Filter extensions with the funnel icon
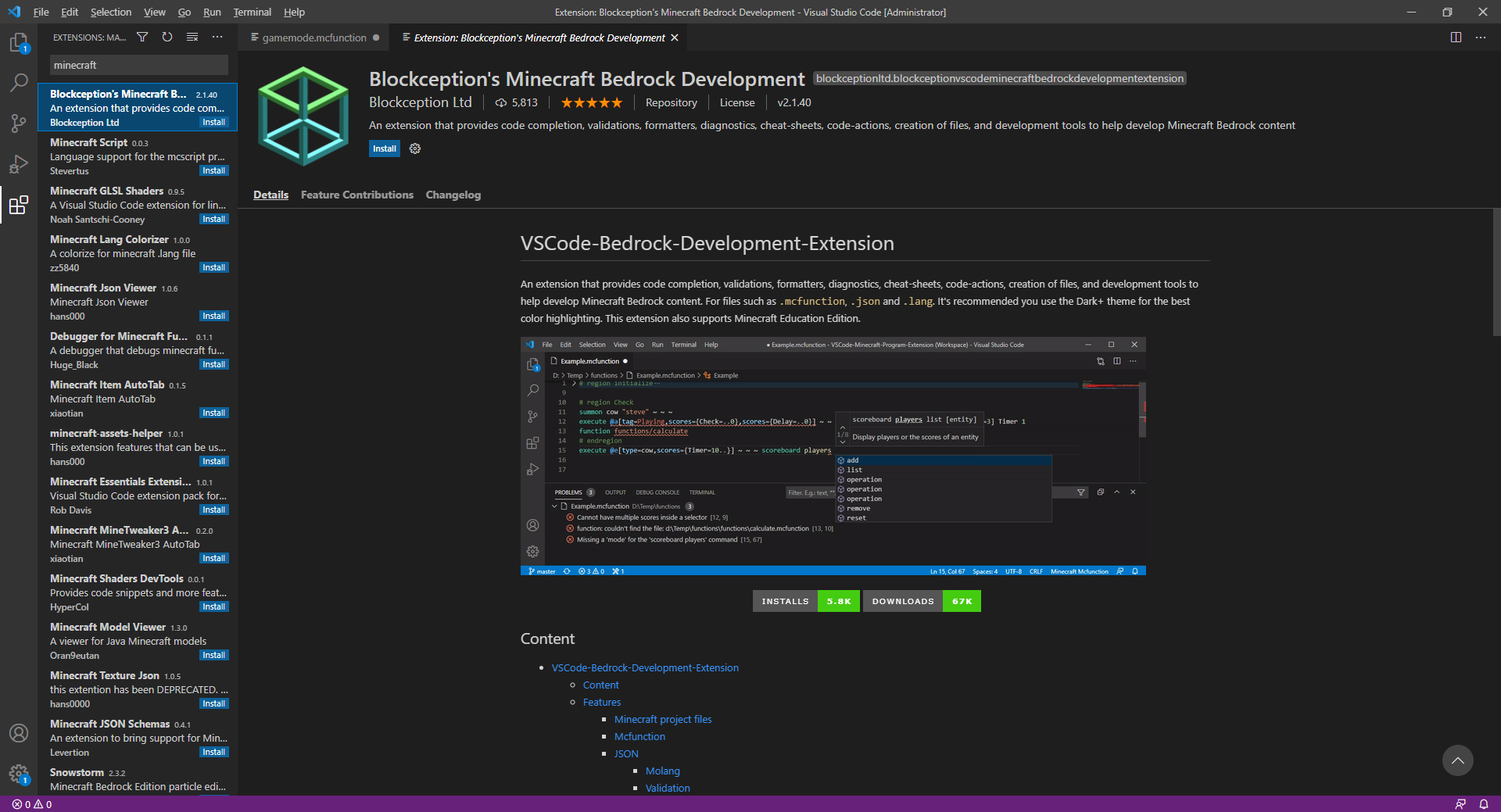1501x812 pixels. 142,37
